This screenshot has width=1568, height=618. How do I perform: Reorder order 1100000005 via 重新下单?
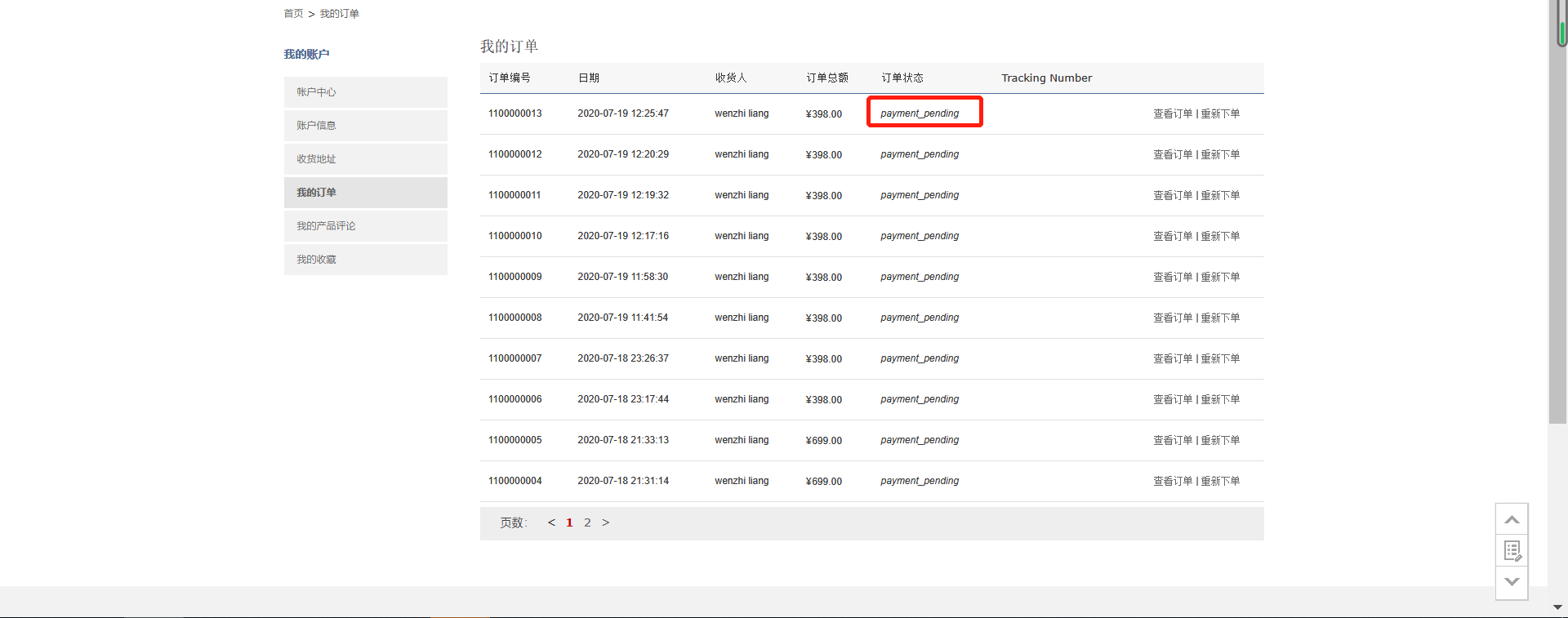[x=1220, y=441]
